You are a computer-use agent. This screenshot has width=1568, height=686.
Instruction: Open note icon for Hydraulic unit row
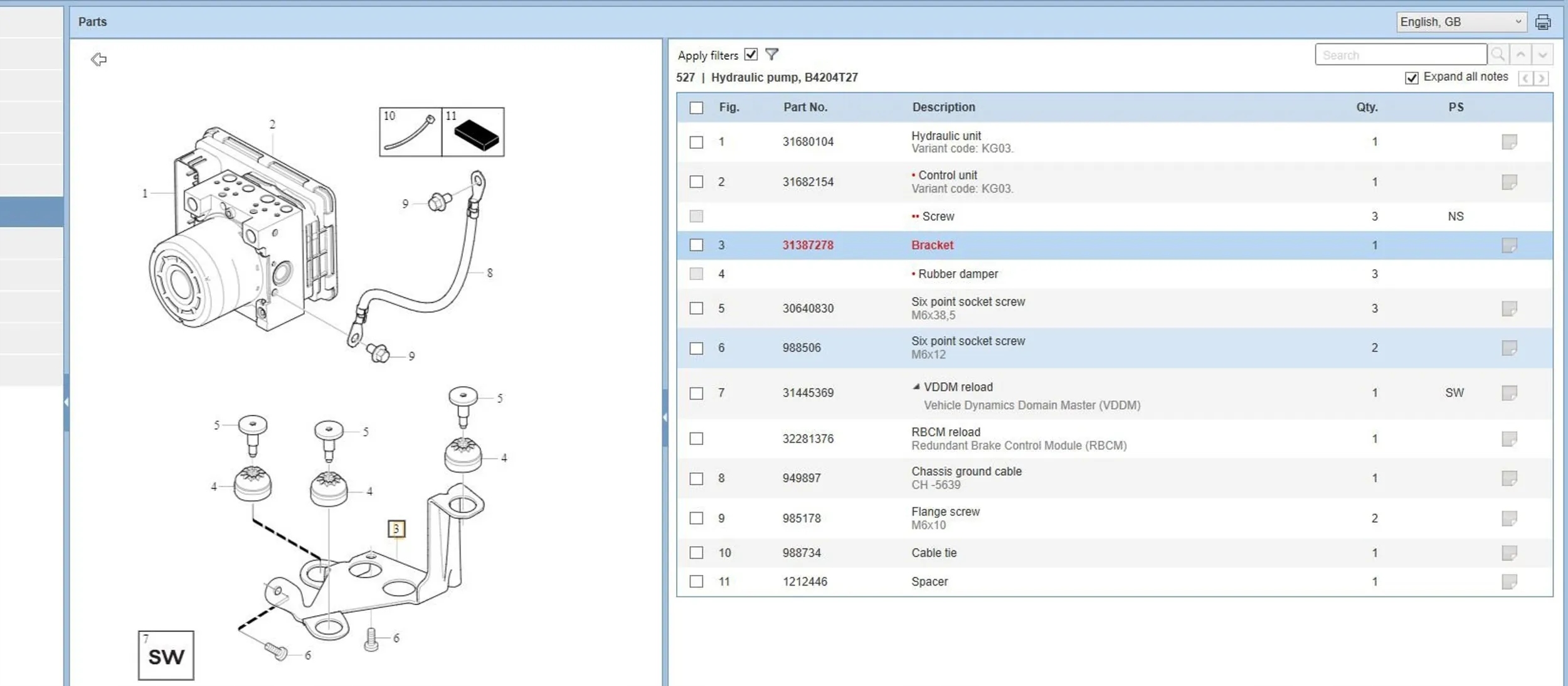click(1509, 142)
